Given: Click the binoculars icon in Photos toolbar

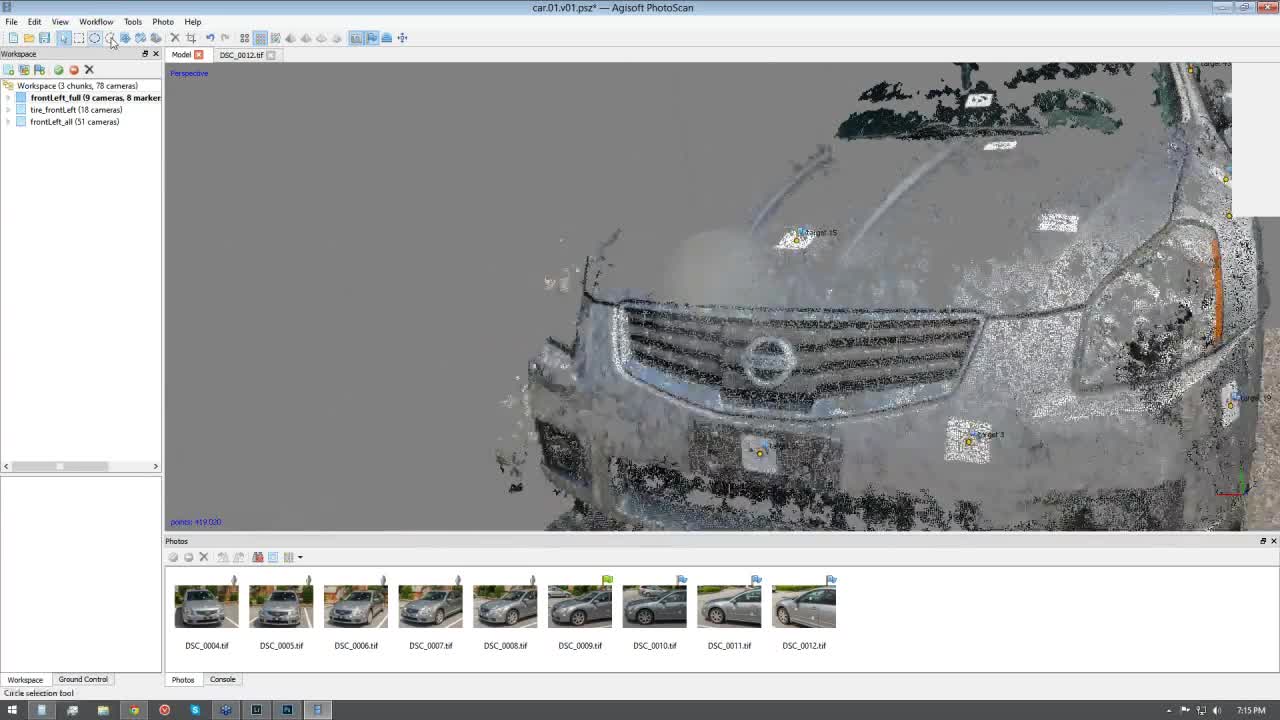Looking at the screenshot, I should point(257,558).
